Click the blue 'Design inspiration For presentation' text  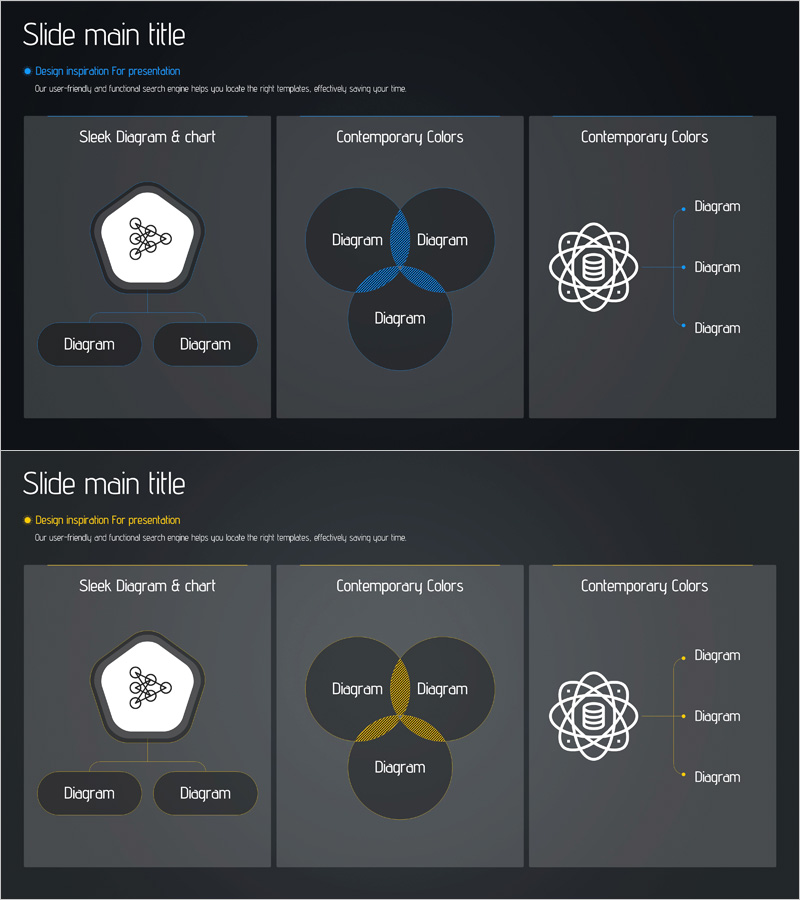tap(108, 72)
